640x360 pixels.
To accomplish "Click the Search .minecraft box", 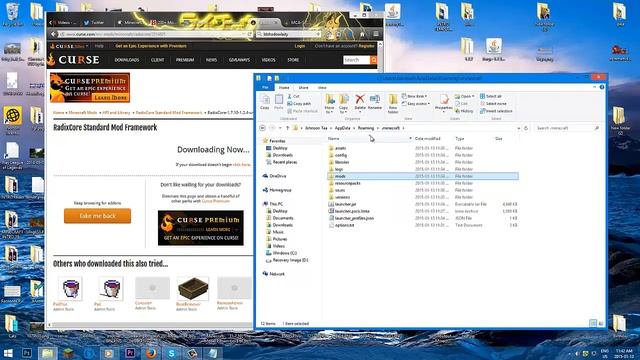I will 567,128.
